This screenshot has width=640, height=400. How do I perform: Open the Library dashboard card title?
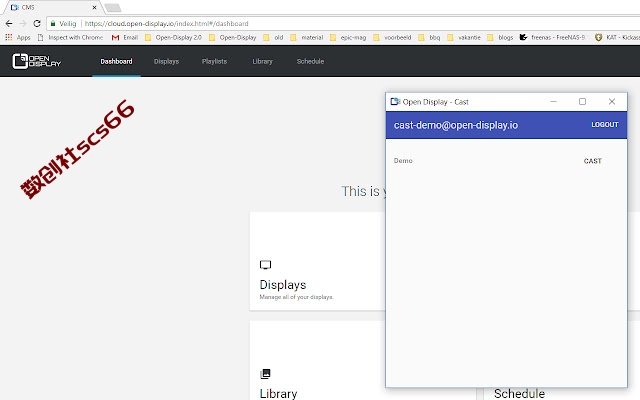278,393
